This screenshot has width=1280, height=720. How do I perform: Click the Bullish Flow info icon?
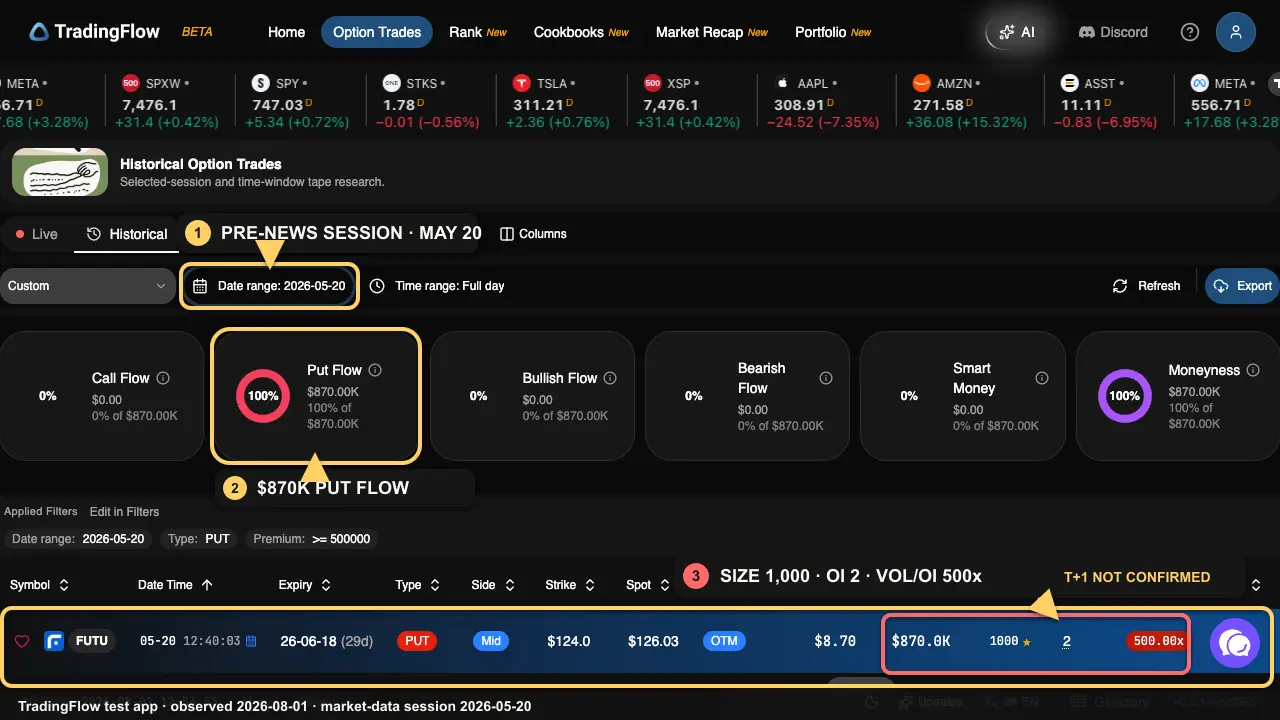[610, 378]
